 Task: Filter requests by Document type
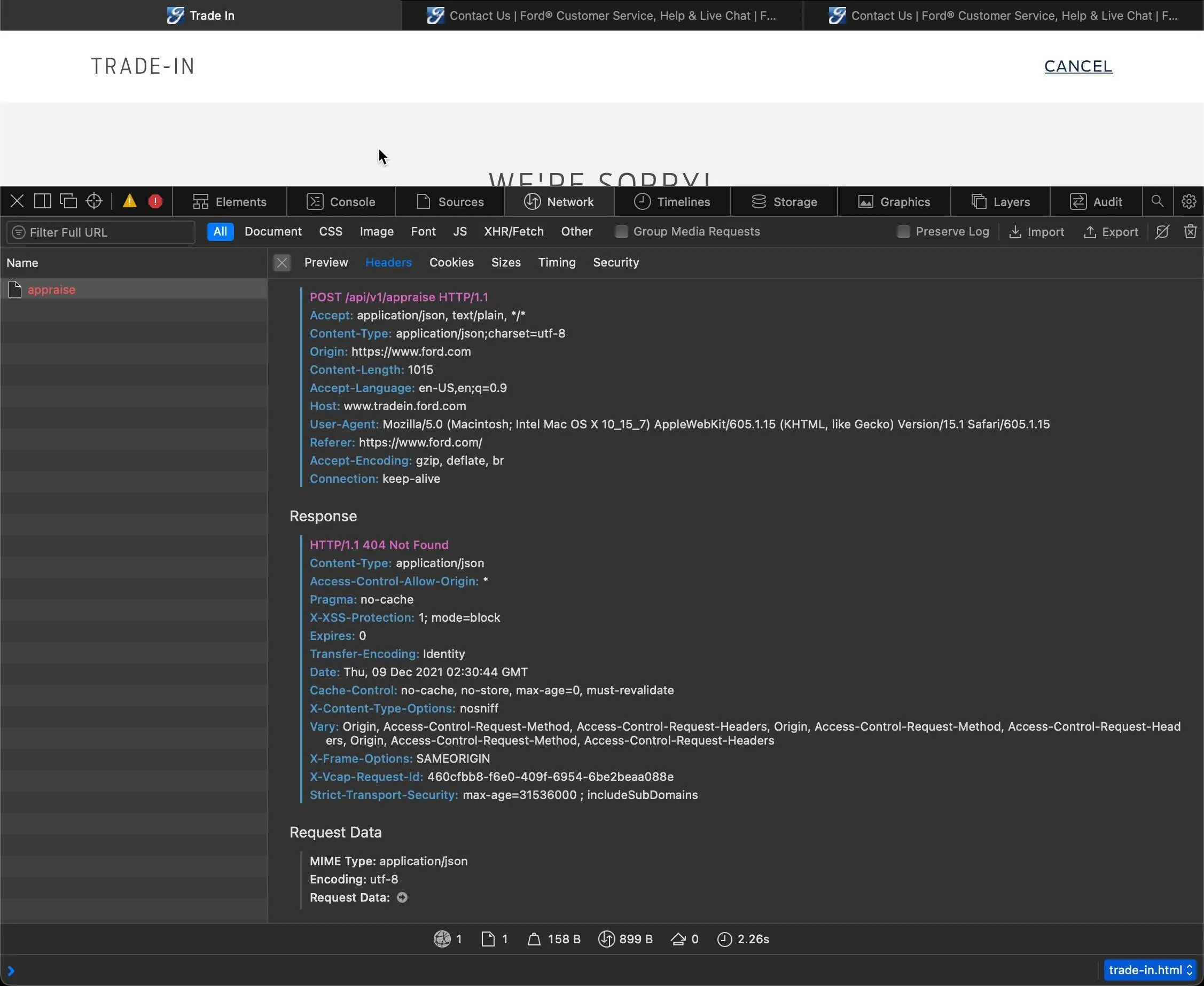tap(273, 232)
